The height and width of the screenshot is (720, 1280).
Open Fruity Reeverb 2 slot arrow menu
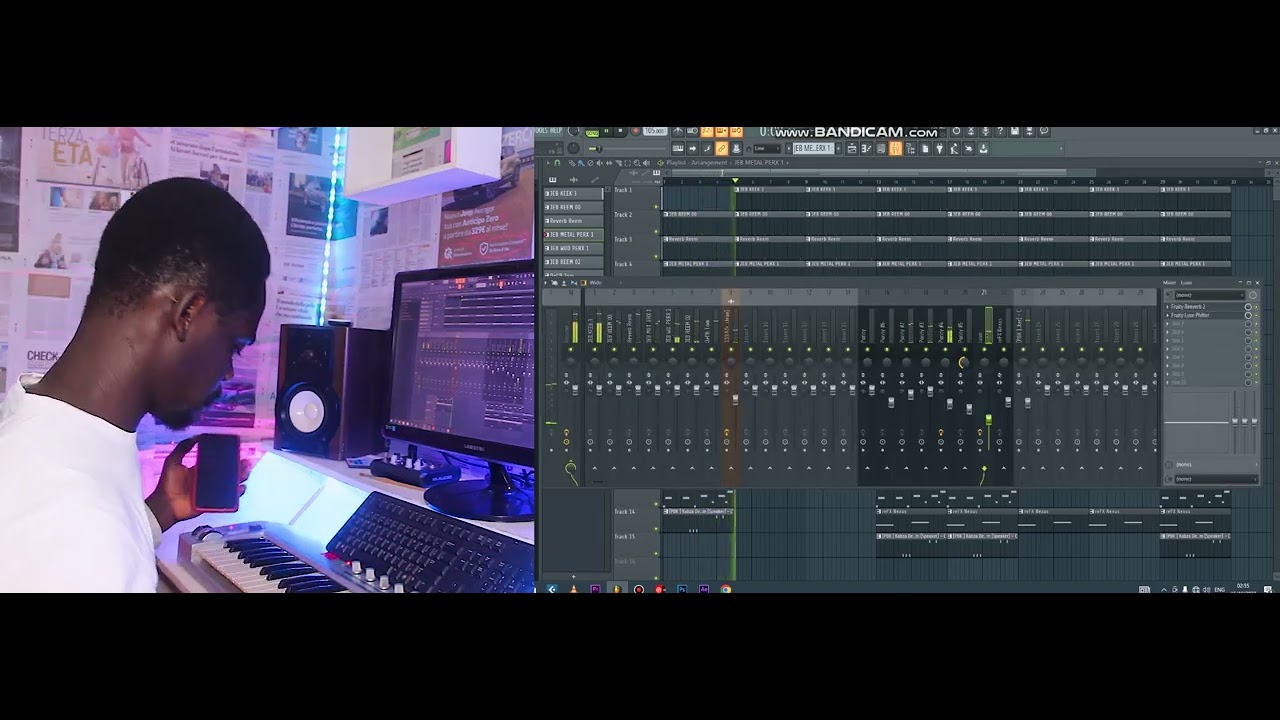(1167, 306)
